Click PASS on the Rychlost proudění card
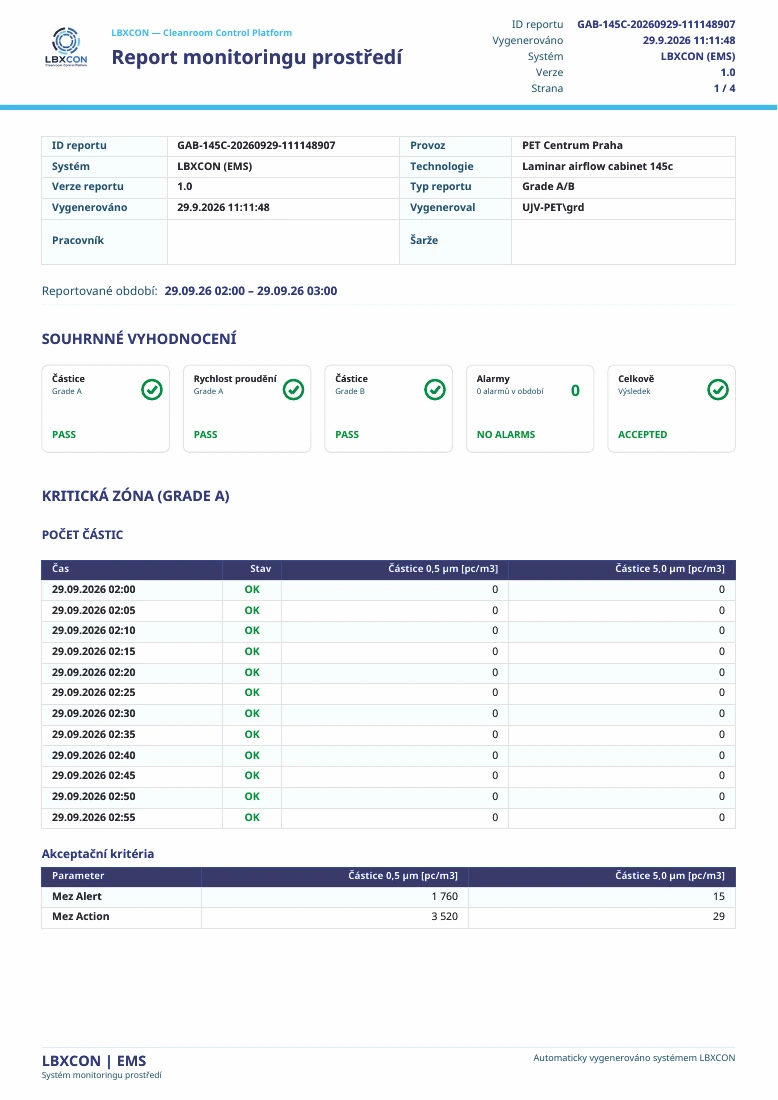The height and width of the screenshot is (1100, 778). [206, 434]
